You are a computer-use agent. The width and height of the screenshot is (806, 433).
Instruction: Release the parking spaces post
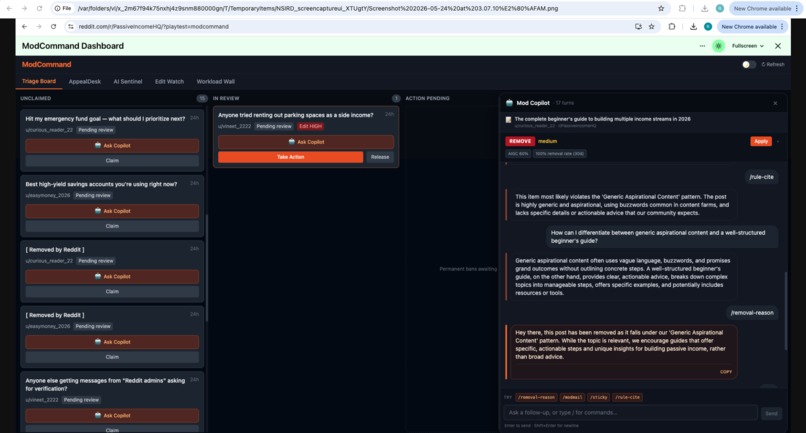tap(380, 157)
